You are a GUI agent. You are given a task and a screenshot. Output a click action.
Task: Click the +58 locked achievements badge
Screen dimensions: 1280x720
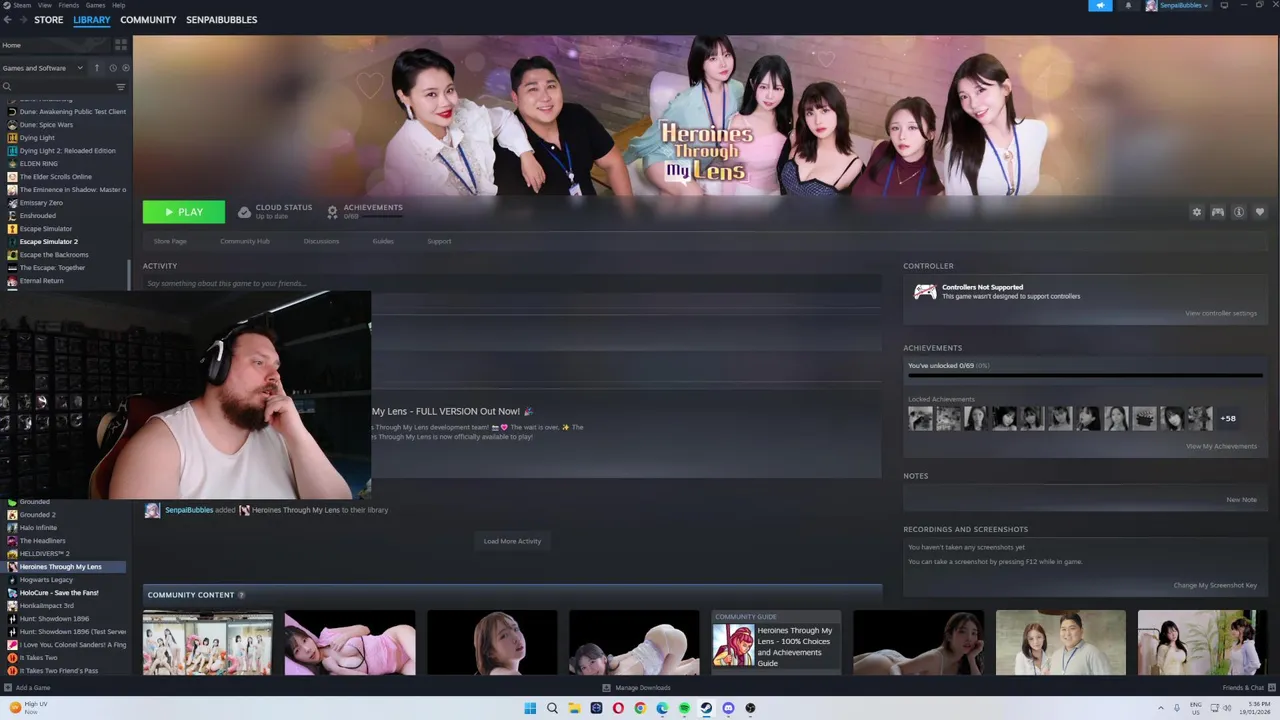pyautogui.click(x=1228, y=418)
